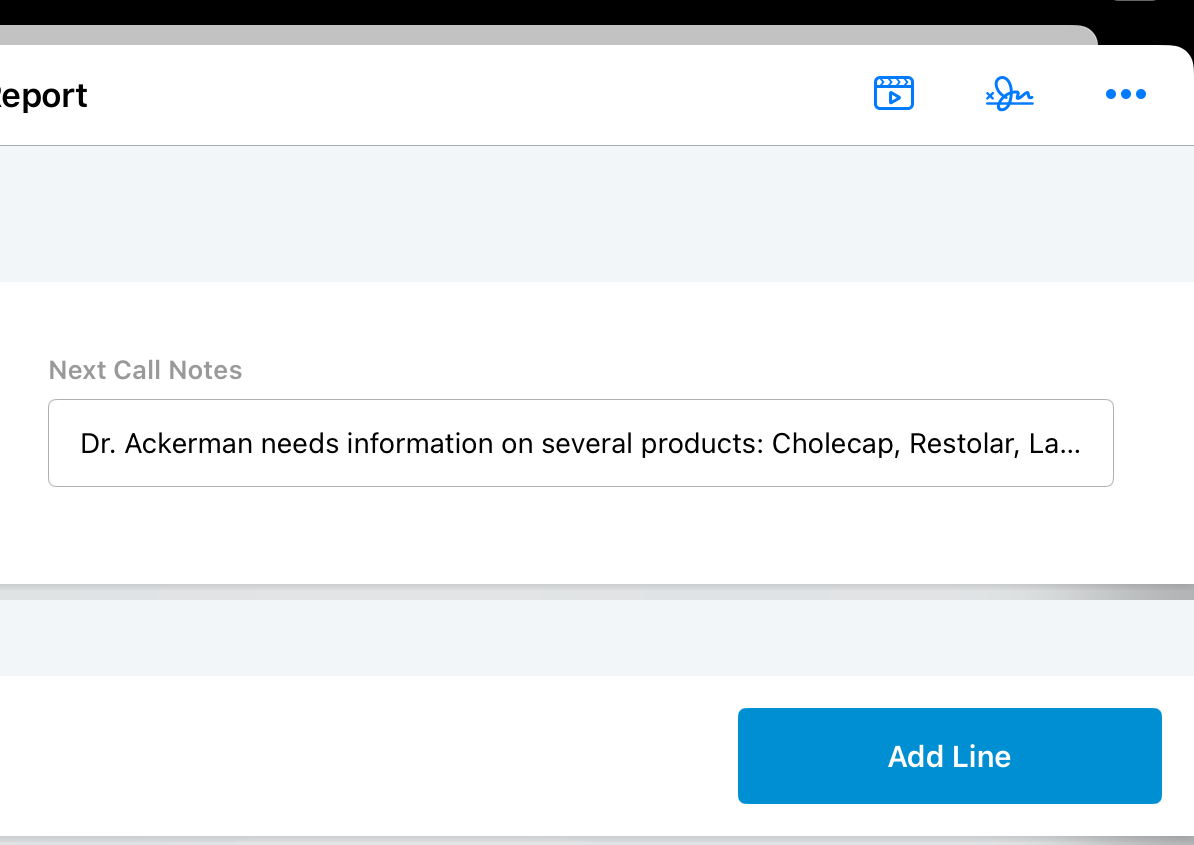Click the Next Call Notes label

coord(145,370)
